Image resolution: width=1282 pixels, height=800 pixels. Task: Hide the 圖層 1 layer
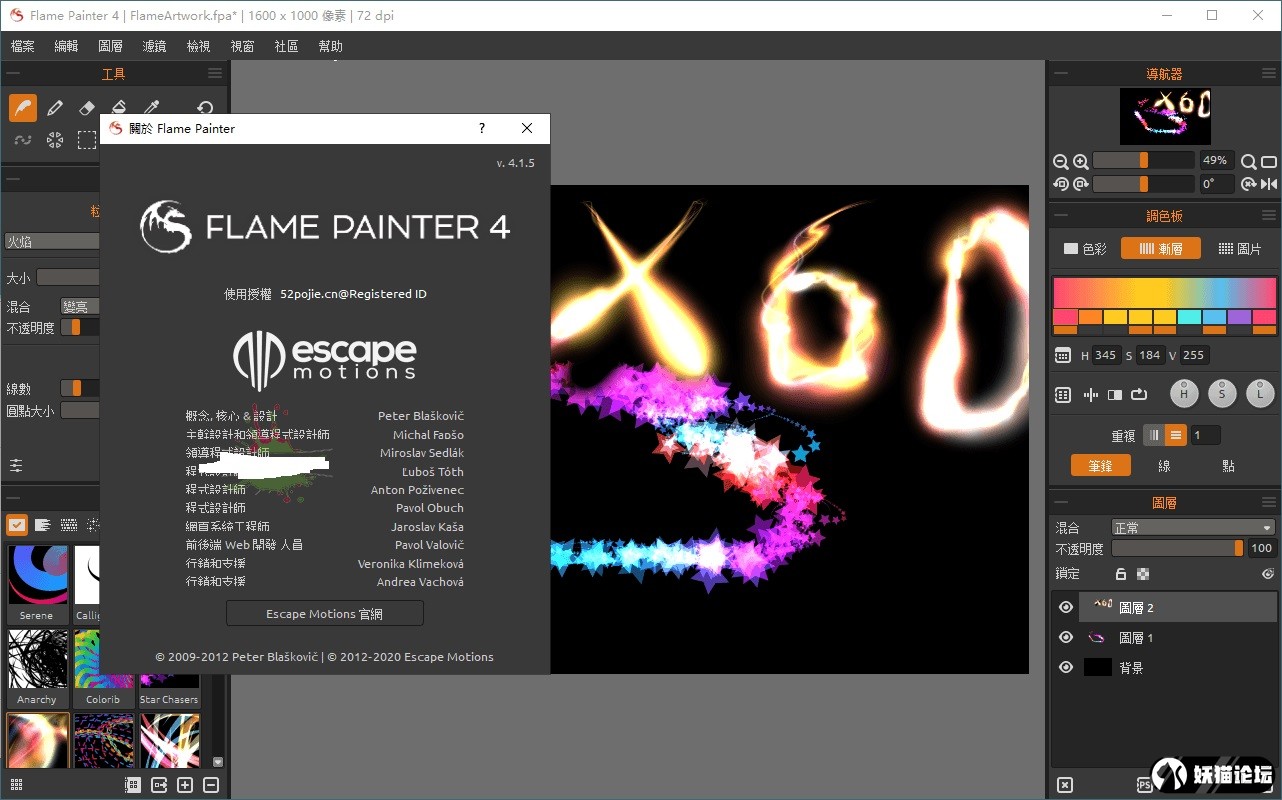tap(1066, 637)
